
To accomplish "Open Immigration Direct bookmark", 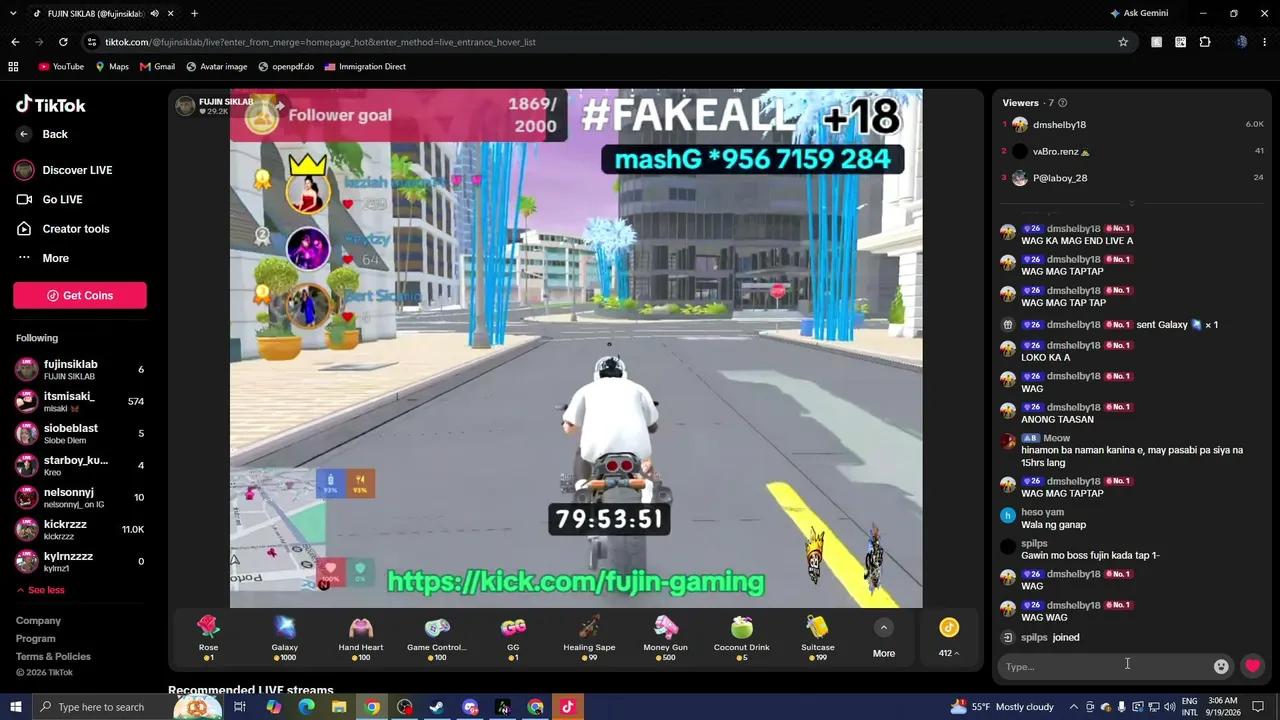I will pyautogui.click(x=365, y=67).
